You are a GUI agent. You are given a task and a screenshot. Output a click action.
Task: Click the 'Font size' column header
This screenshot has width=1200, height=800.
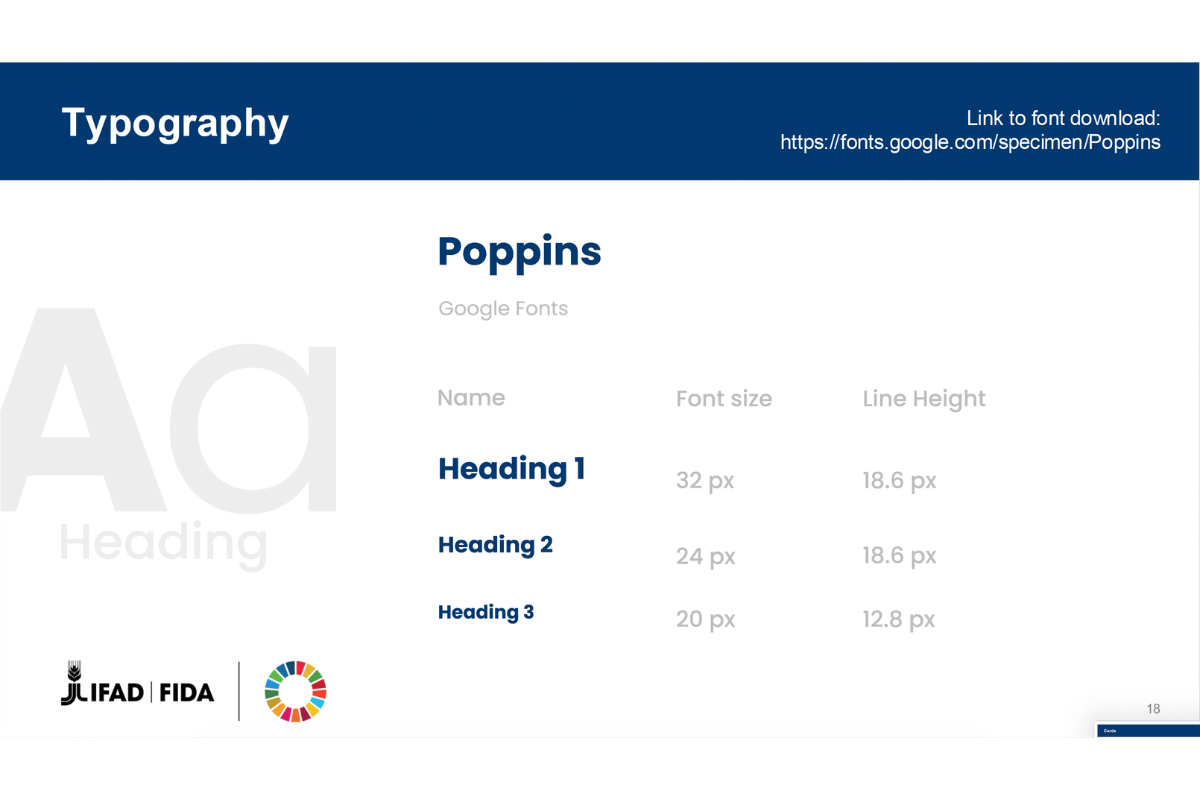(724, 399)
